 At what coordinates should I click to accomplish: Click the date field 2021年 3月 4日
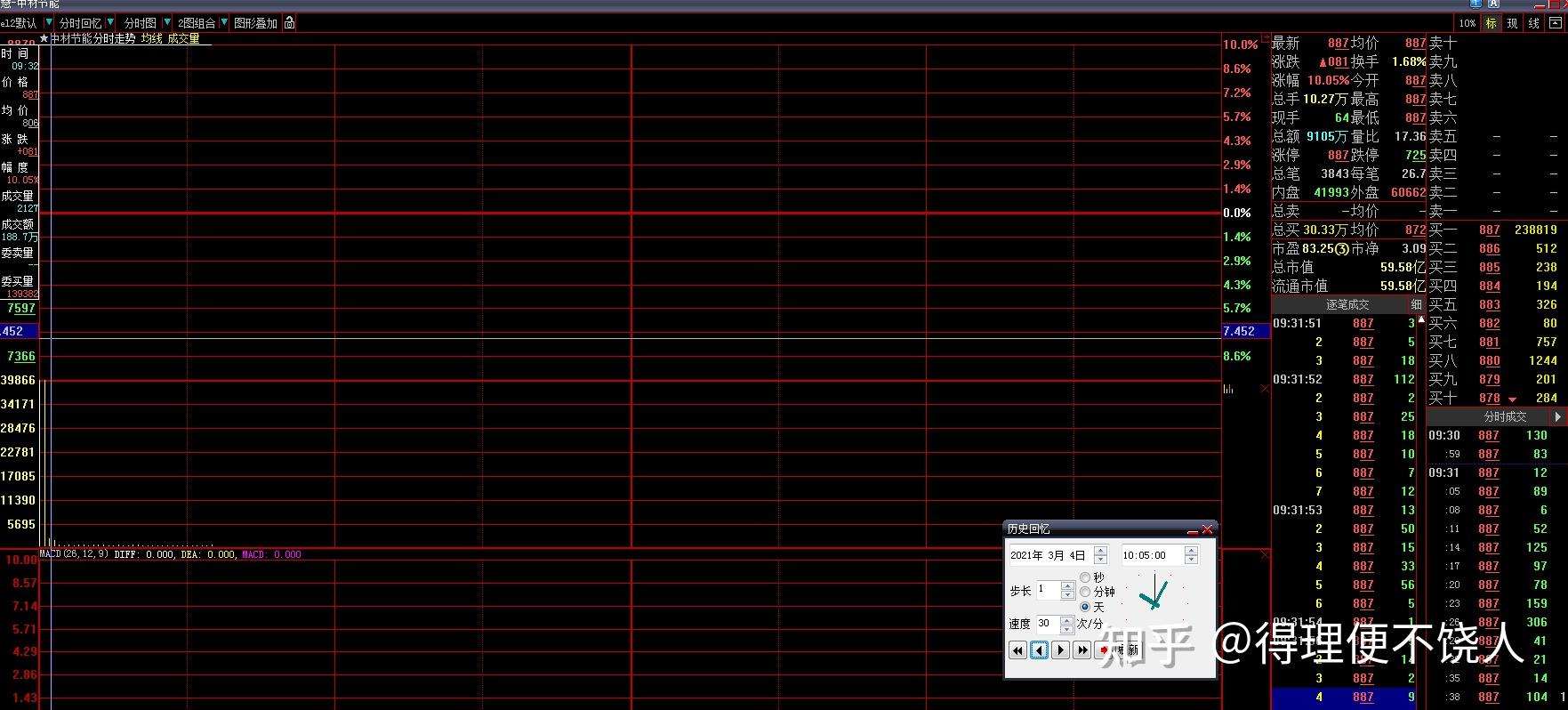[1050, 555]
